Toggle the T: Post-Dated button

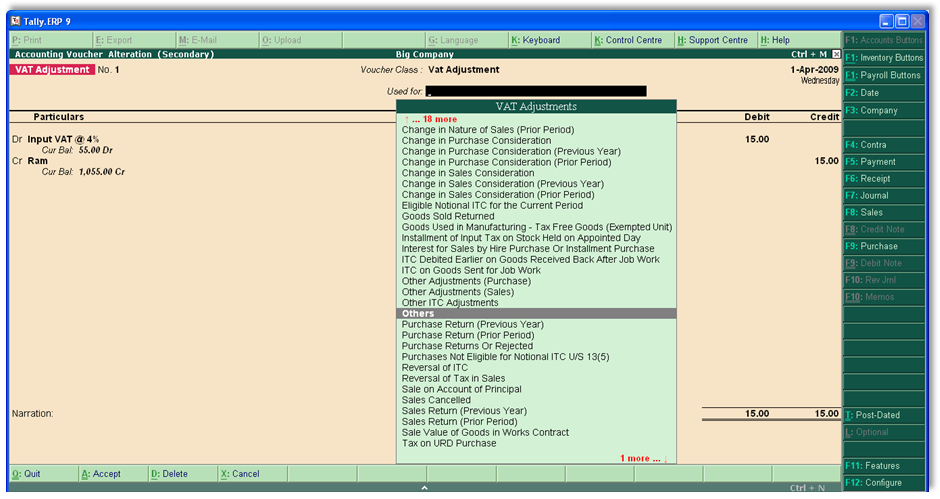[884, 415]
